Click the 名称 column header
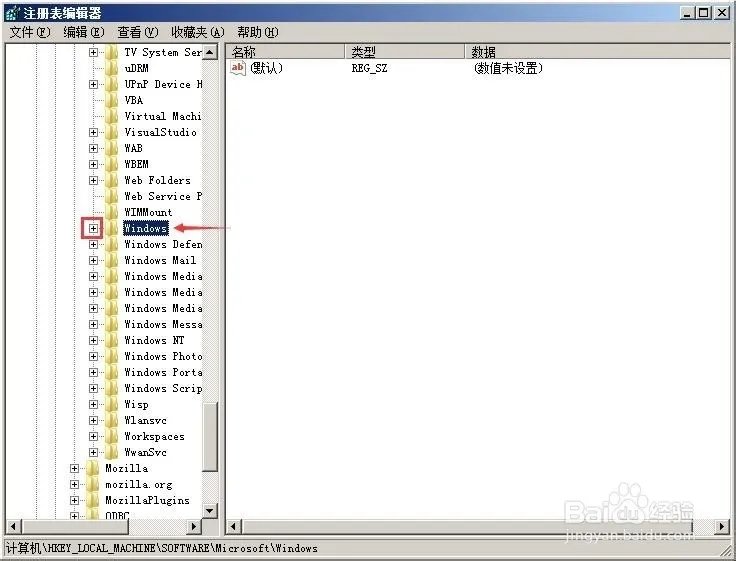 click(x=286, y=51)
